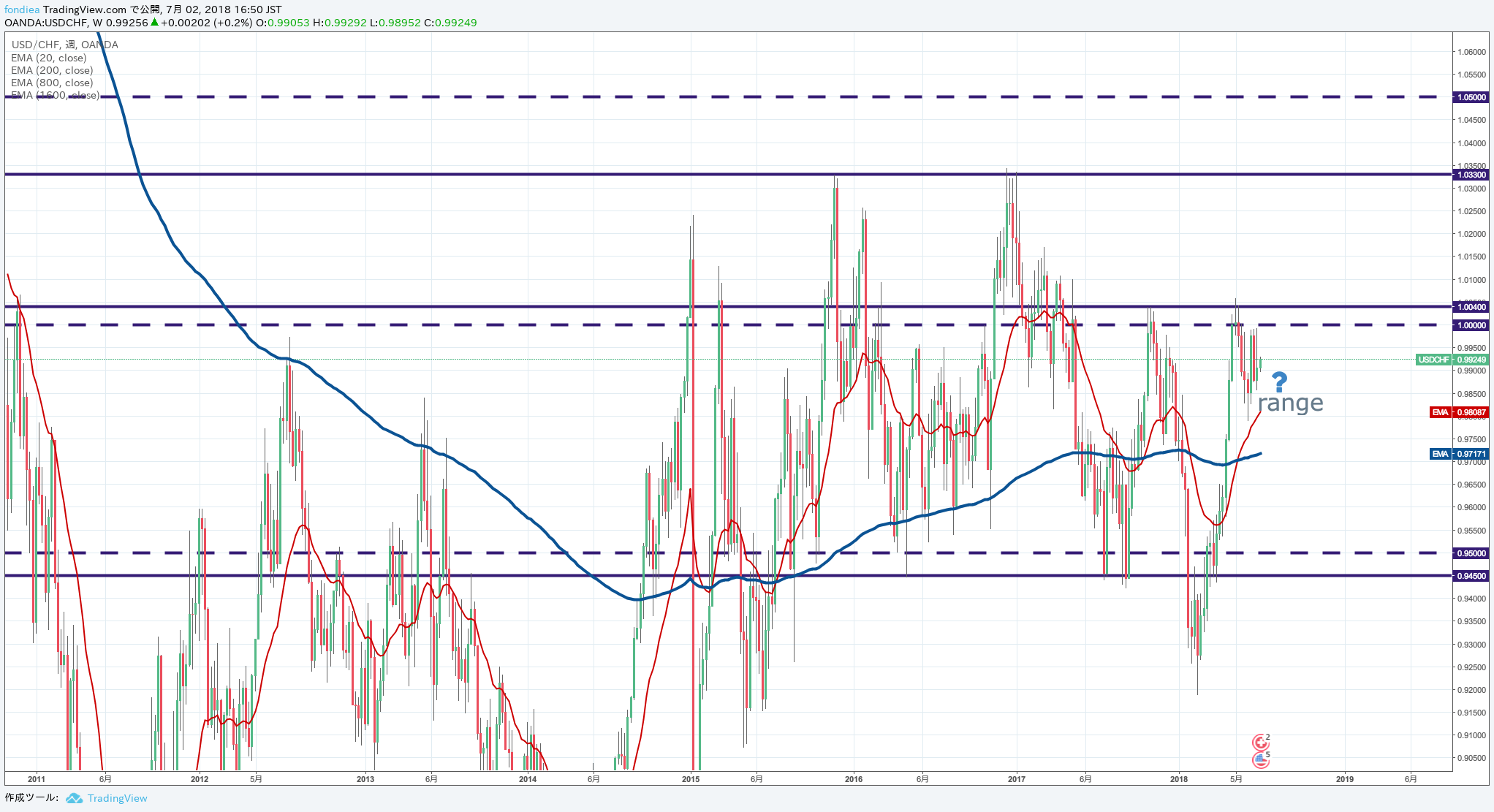
Task: Select the EMA (200, close) legend entry
Action: click(52, 70)
